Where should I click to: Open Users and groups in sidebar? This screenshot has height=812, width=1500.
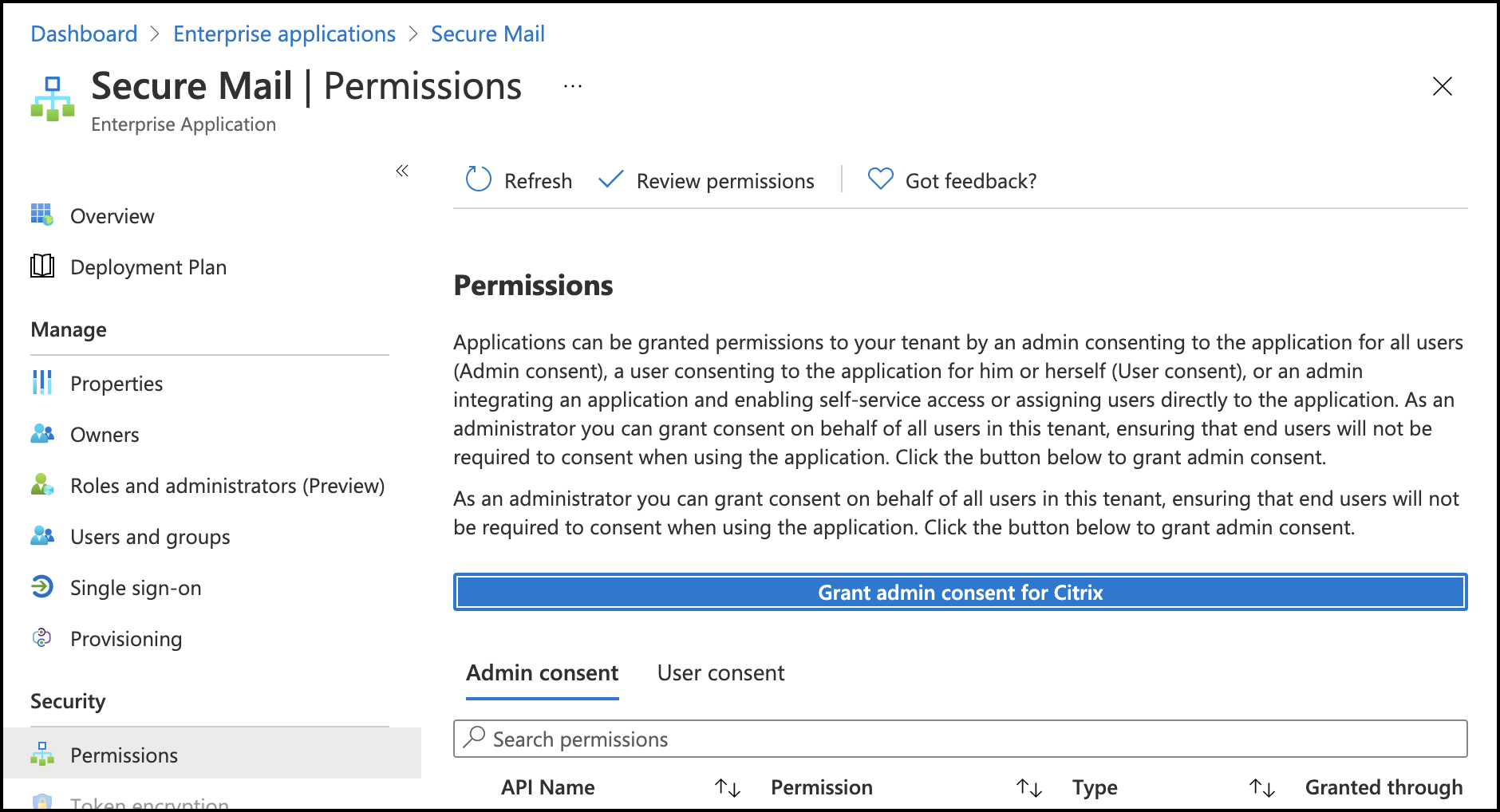click(x=150, y=537)
